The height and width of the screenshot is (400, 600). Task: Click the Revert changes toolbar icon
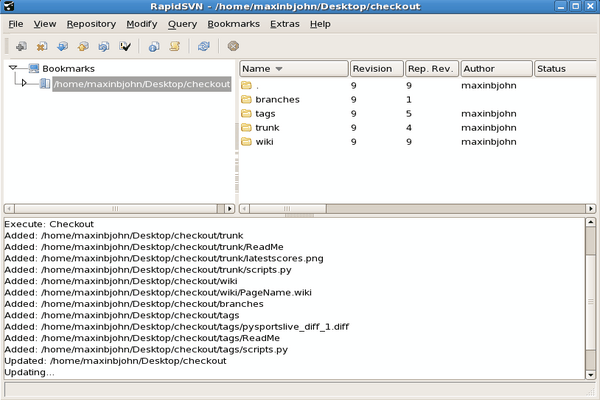(105, 46)
